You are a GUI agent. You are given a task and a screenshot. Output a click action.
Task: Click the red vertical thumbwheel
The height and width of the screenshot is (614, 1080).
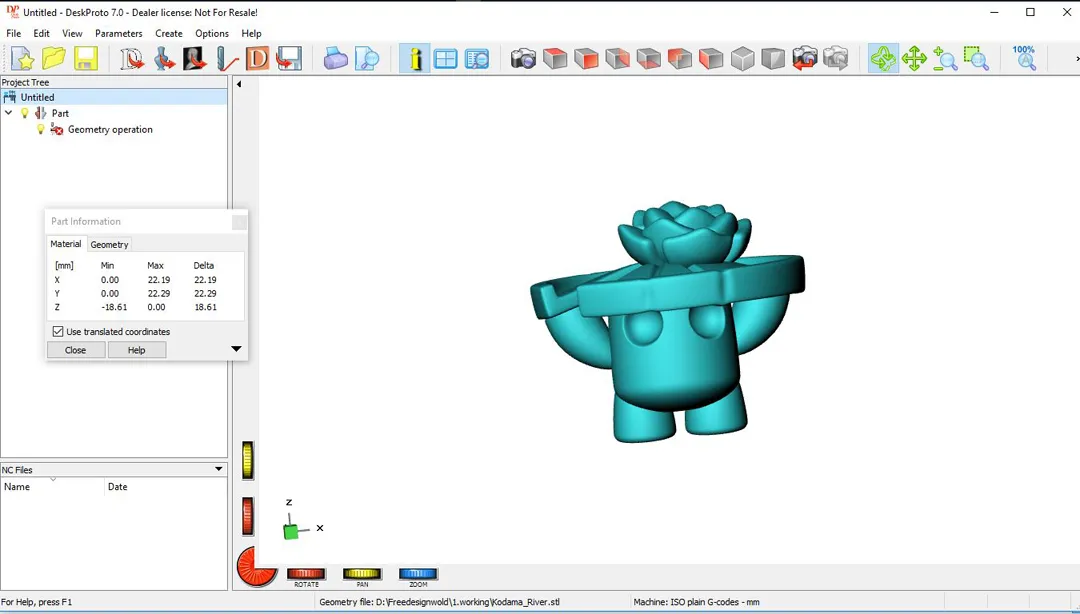[x=247, y=516]
